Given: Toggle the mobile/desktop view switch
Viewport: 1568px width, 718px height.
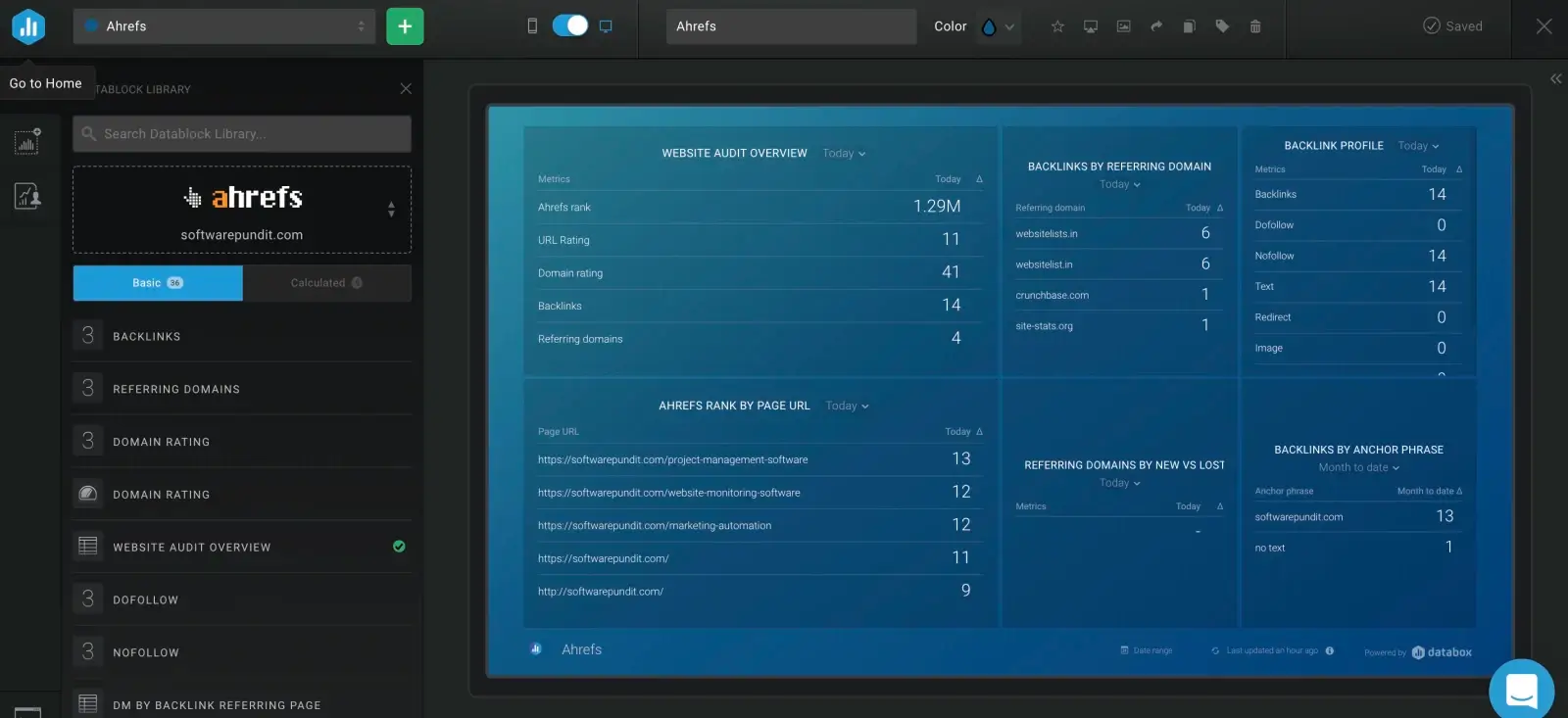Looking at the screenshot, I should click(569, 26).
